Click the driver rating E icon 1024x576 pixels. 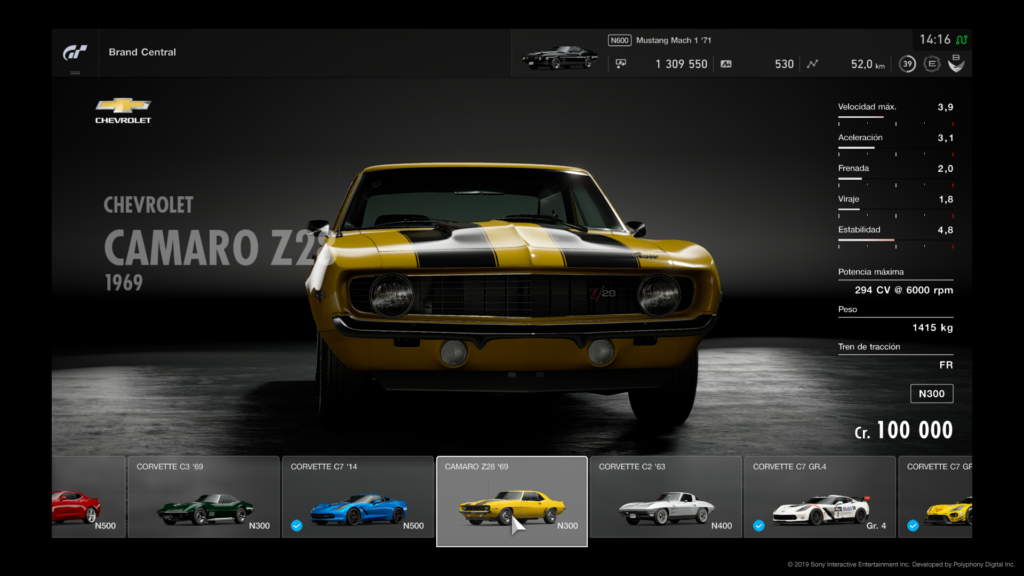point(932,64)
